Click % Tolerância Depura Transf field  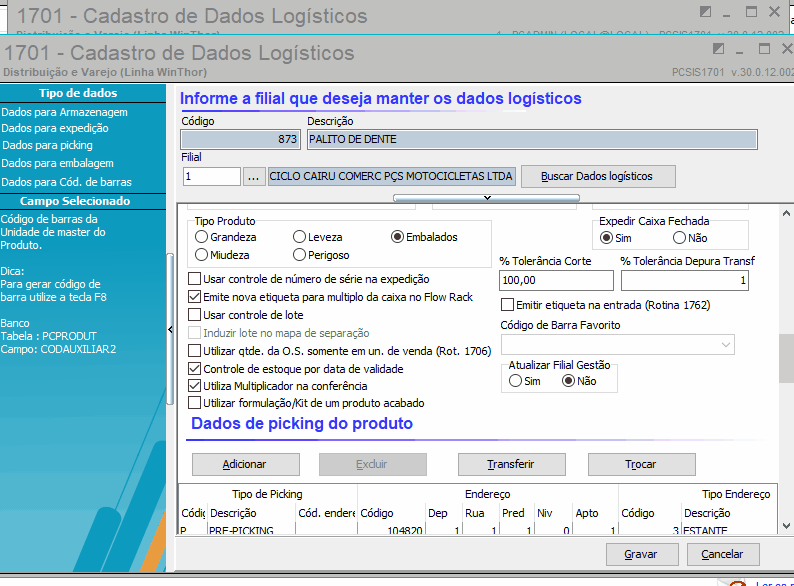pyautogui.click(x=685, y=280)
